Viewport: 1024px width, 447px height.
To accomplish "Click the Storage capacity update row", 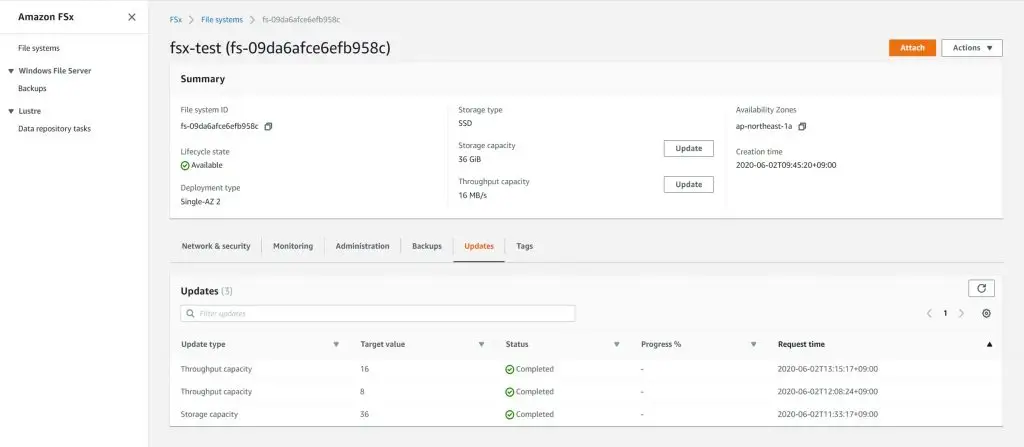I will click(586, 414).
